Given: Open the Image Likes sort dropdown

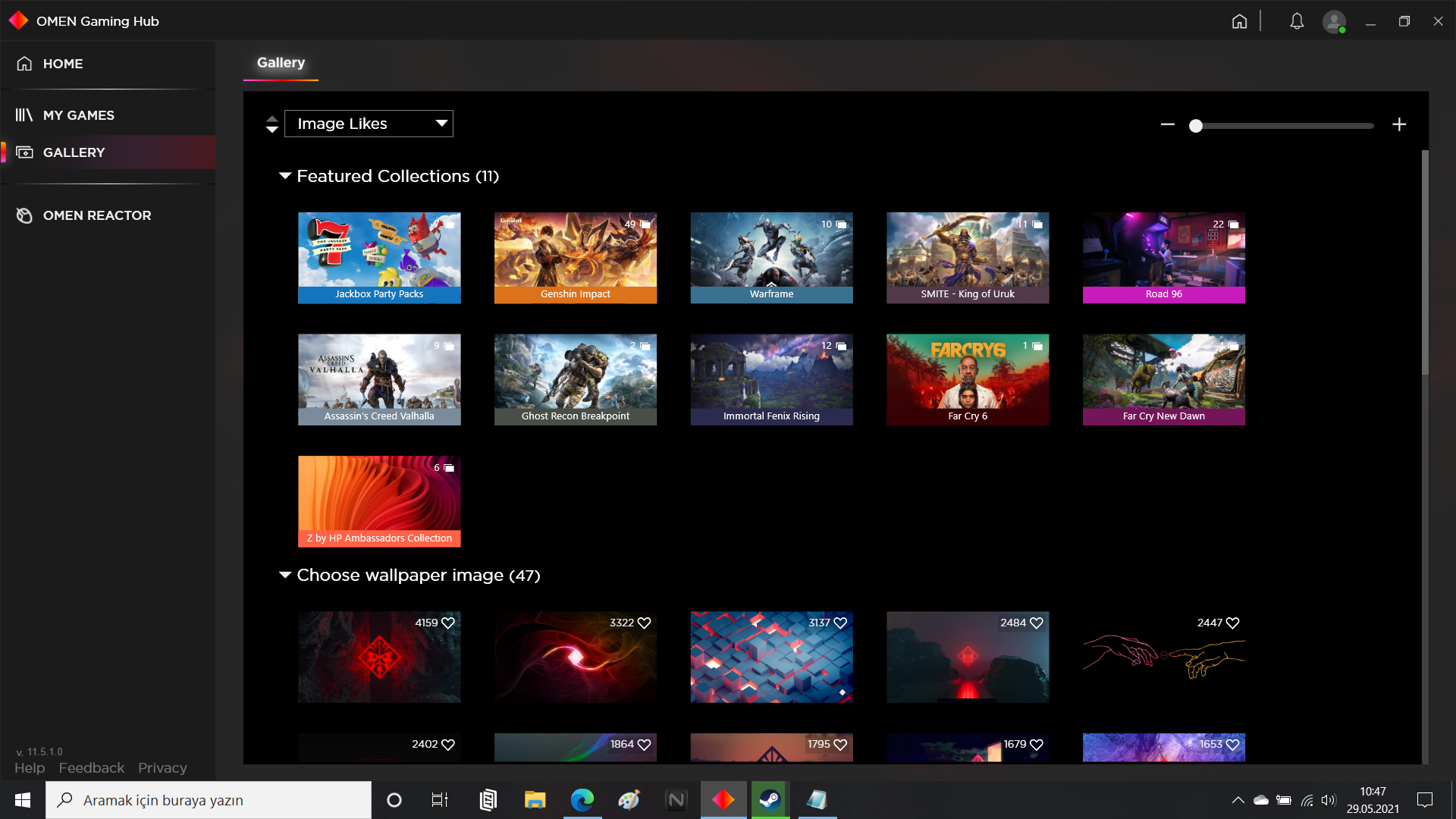Looking at the screenshot, I should pos(369,124).
